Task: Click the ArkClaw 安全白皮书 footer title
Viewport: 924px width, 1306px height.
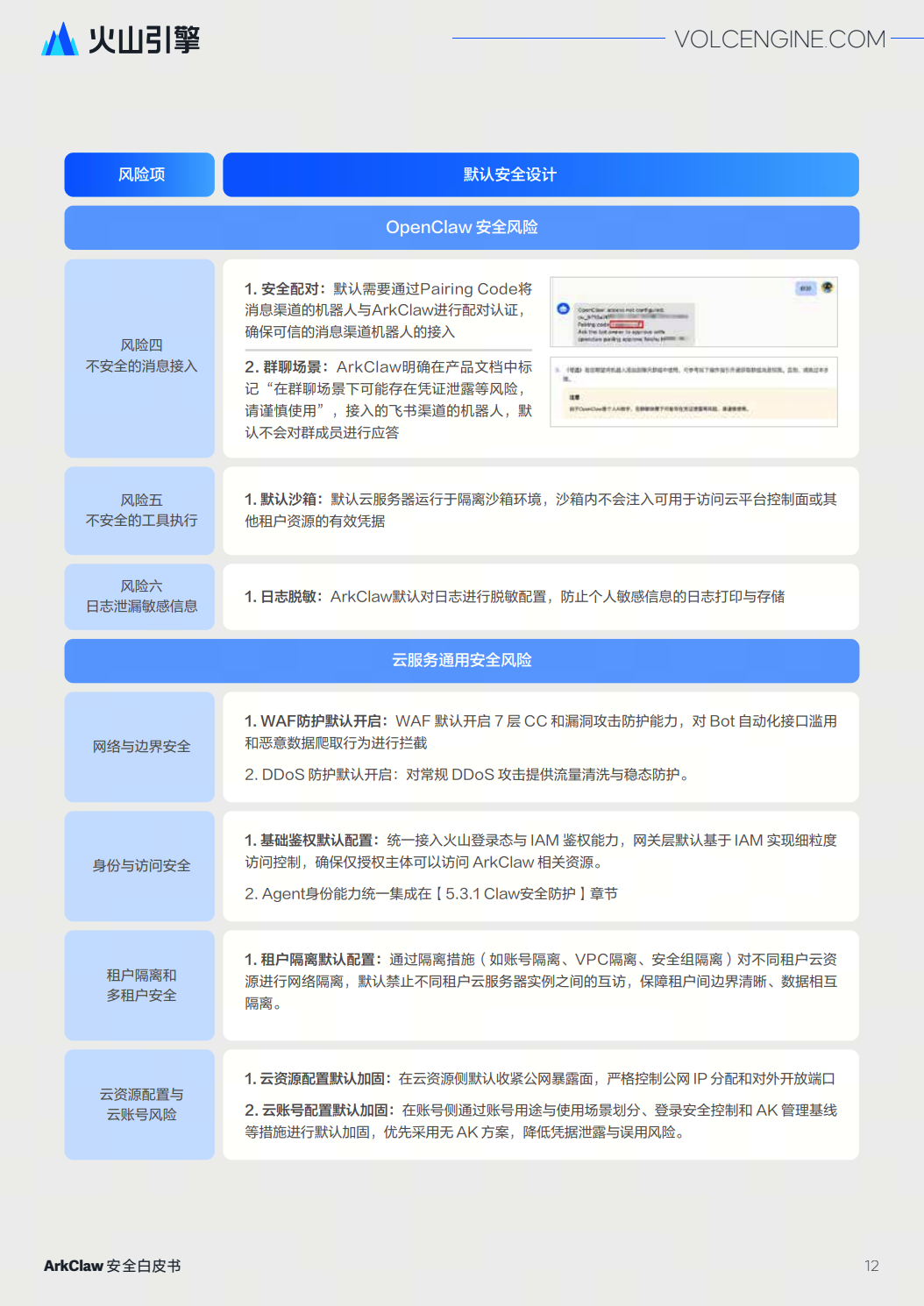Action: (x=112, y=1266)
